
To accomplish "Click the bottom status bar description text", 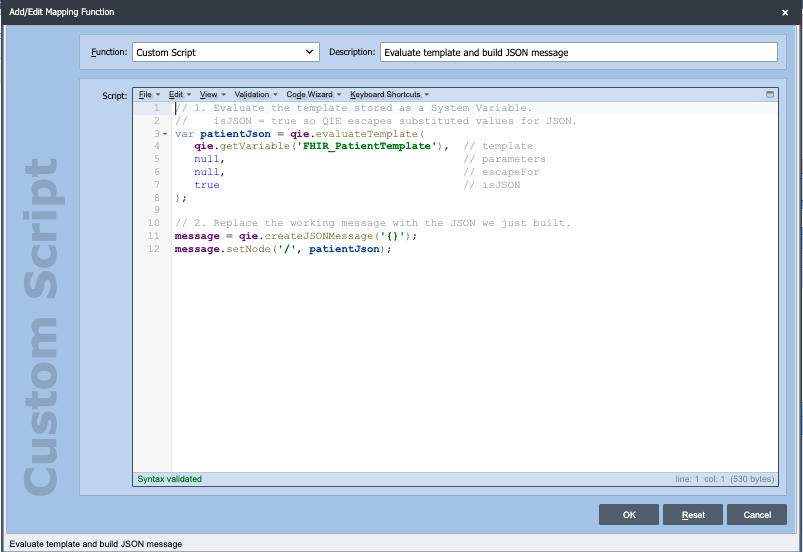I will [x=96, y=544].
